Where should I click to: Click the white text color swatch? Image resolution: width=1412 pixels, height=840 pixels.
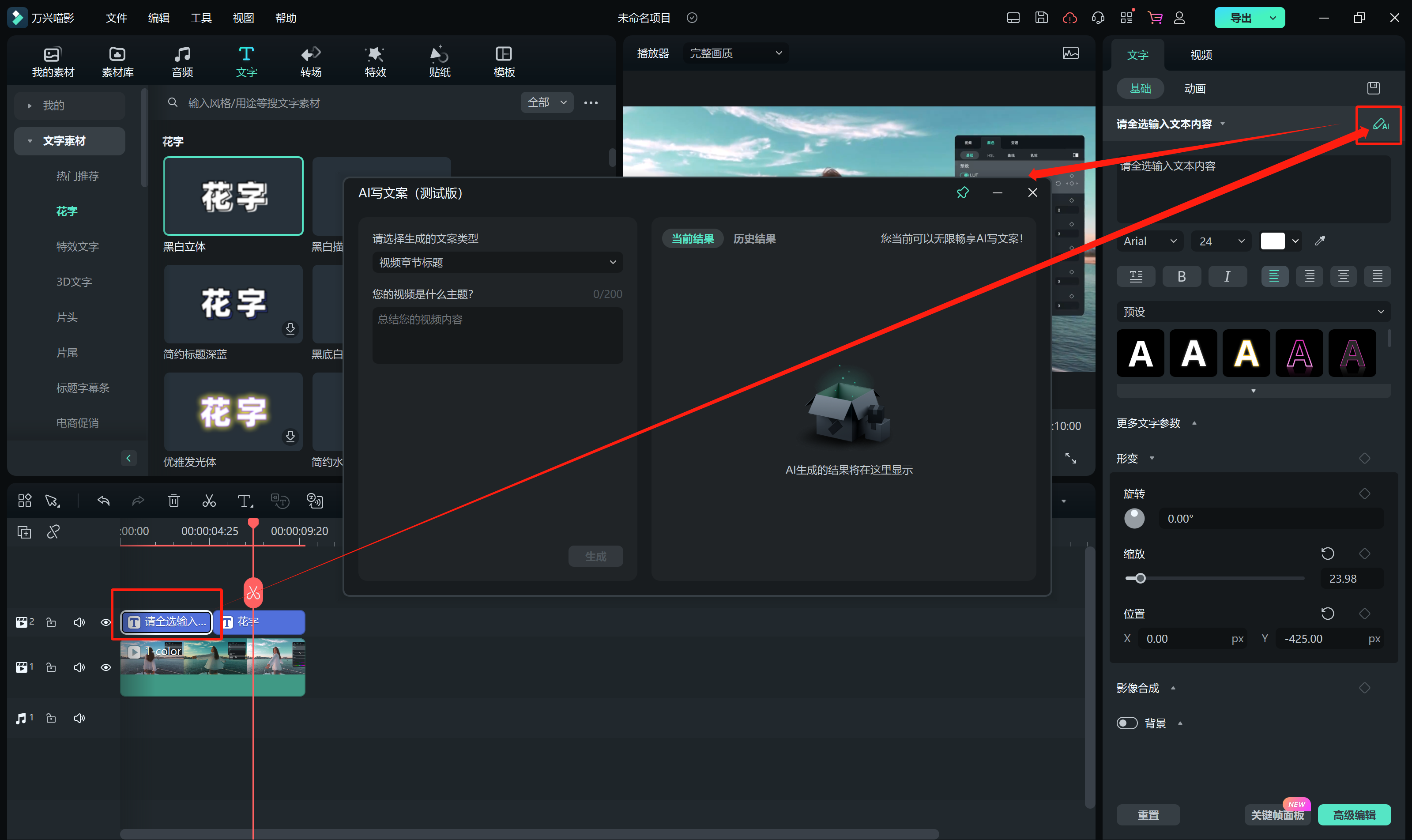(x=1272, y=241)
